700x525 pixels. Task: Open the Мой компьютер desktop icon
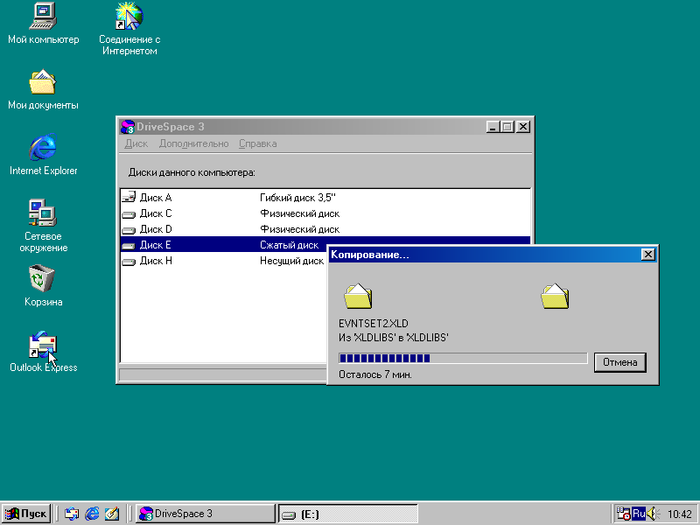coord(43,16)
